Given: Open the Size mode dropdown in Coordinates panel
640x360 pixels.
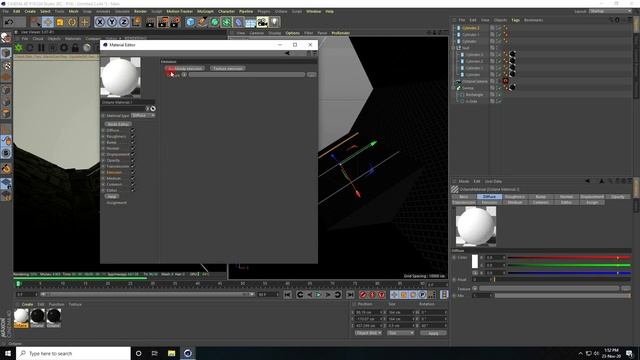Looking at the screenshot, I should pos(400,333).
